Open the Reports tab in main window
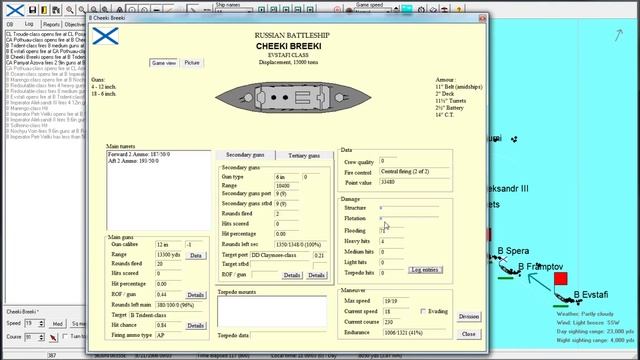 (51, 24)
